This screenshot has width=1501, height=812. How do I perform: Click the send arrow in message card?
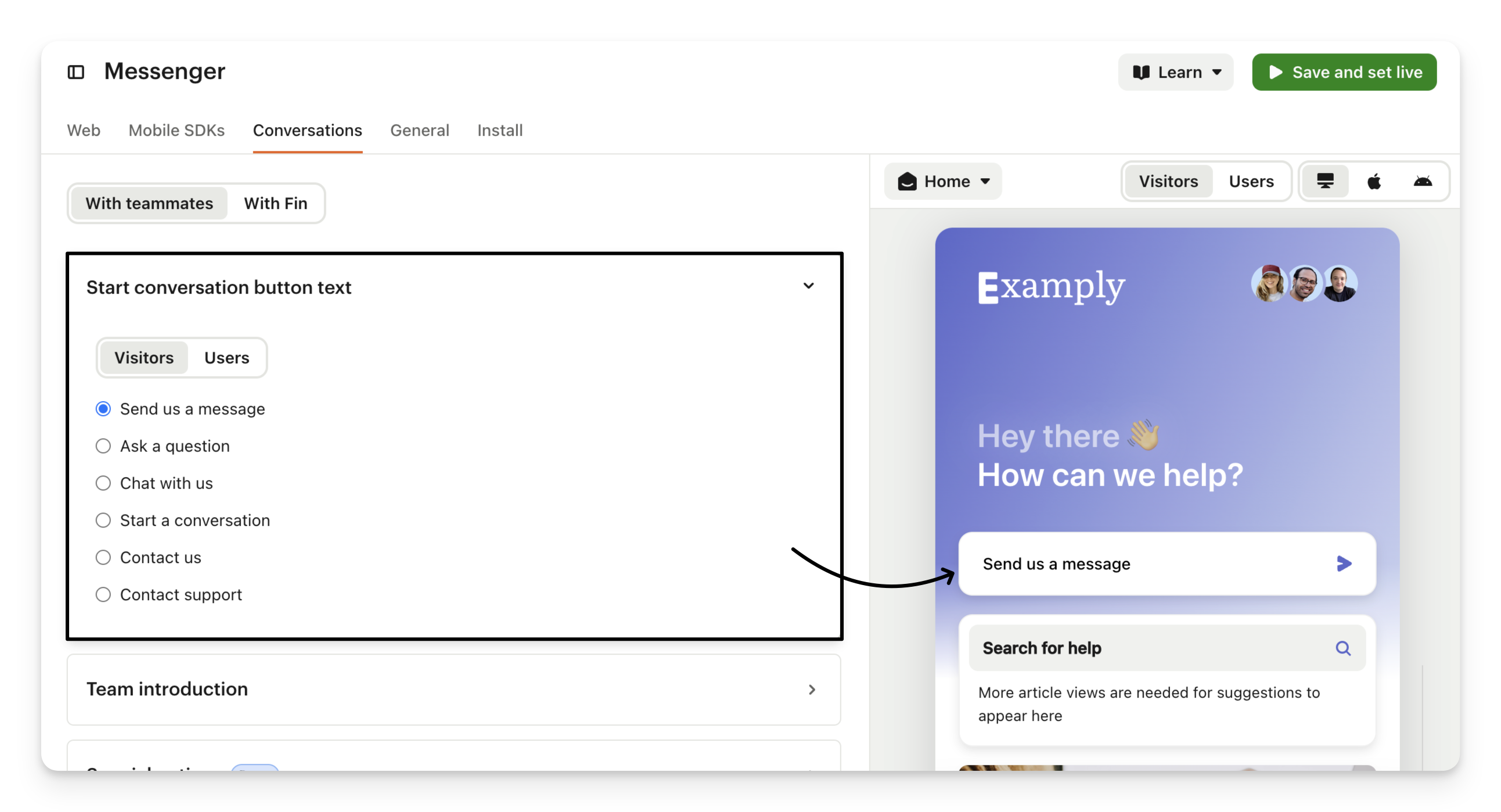tap(1344, 563)
